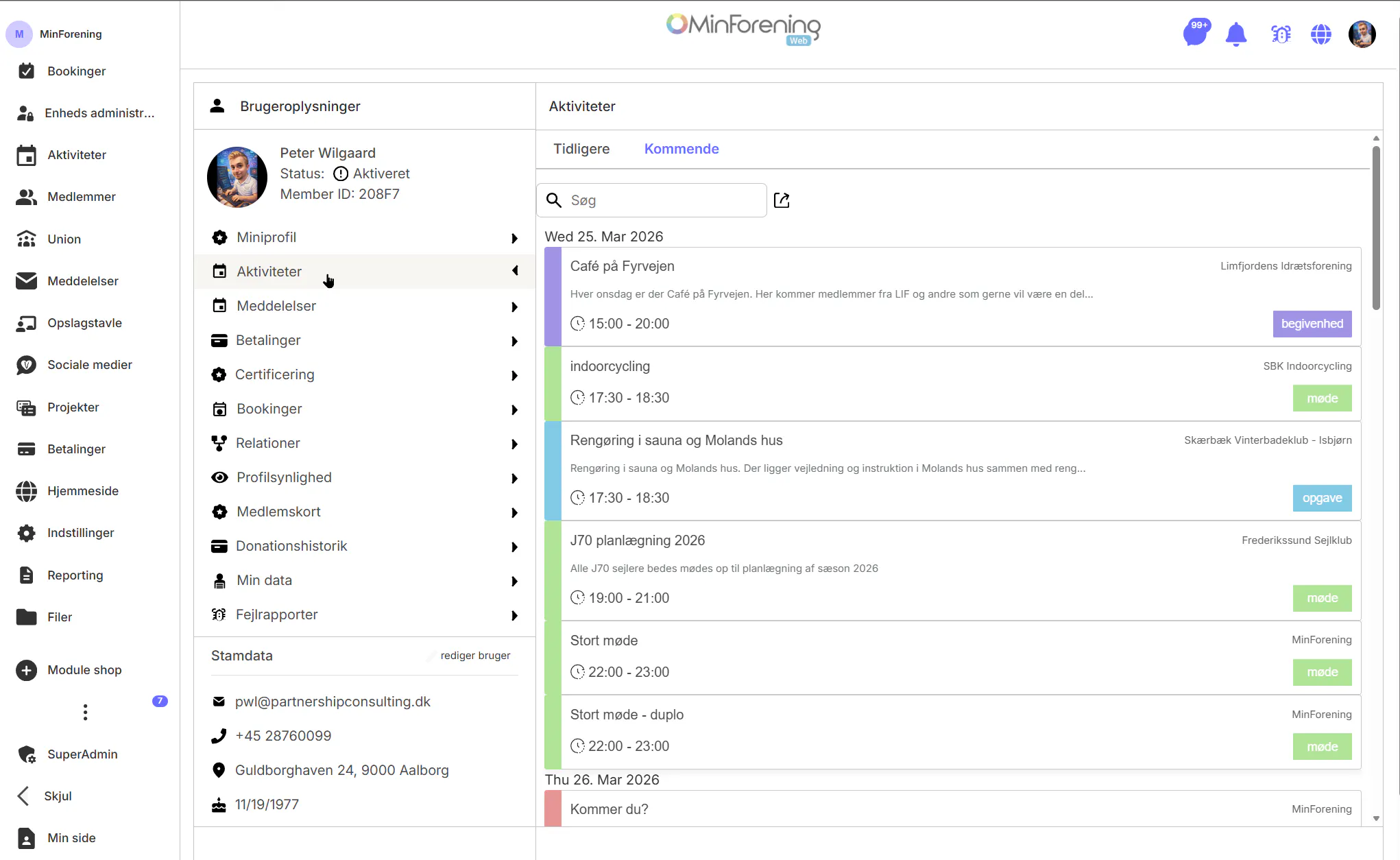Click the møde tag on indoorcycling
The height and width of the screenshot is (860, 1400).
1323,398
